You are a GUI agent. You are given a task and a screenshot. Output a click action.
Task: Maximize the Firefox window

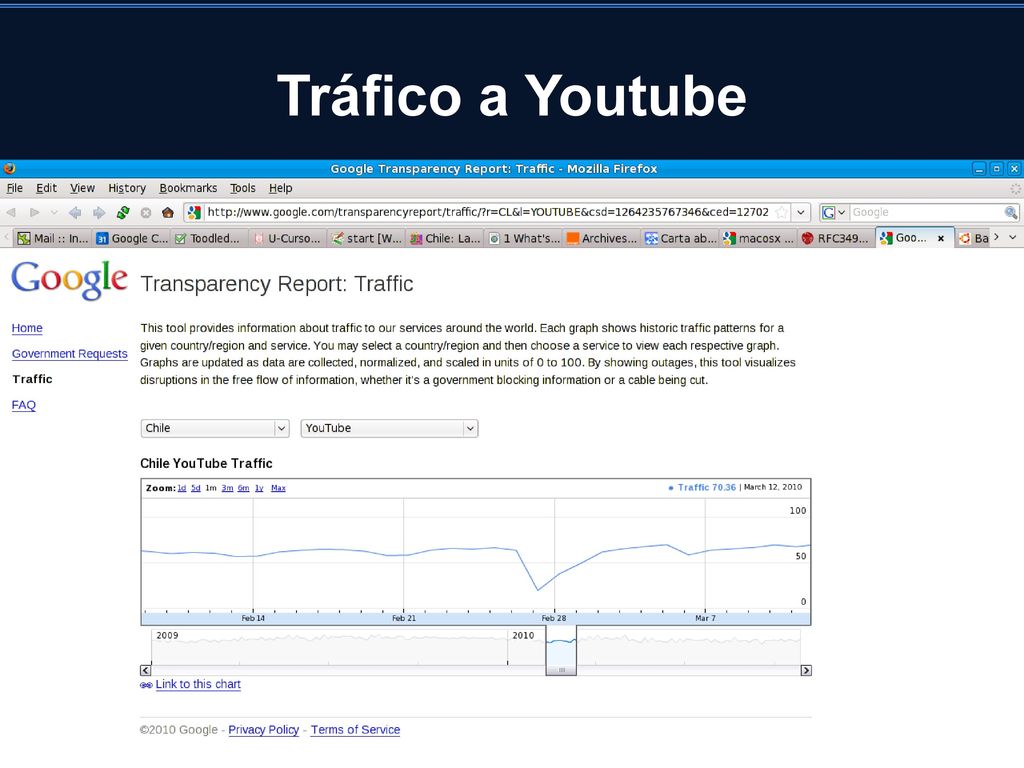(x=997, y=169)
